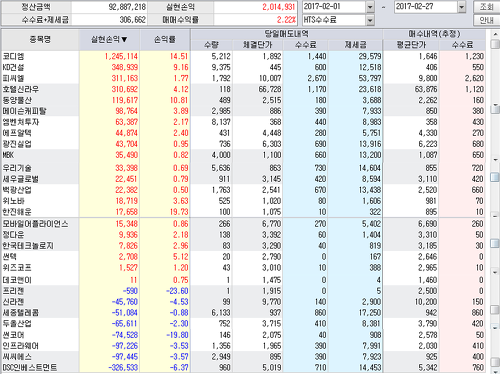Viewport: 500px width, 374px height.
Task: Select the 벽광산업 stock row
Action: coord(243,190)
